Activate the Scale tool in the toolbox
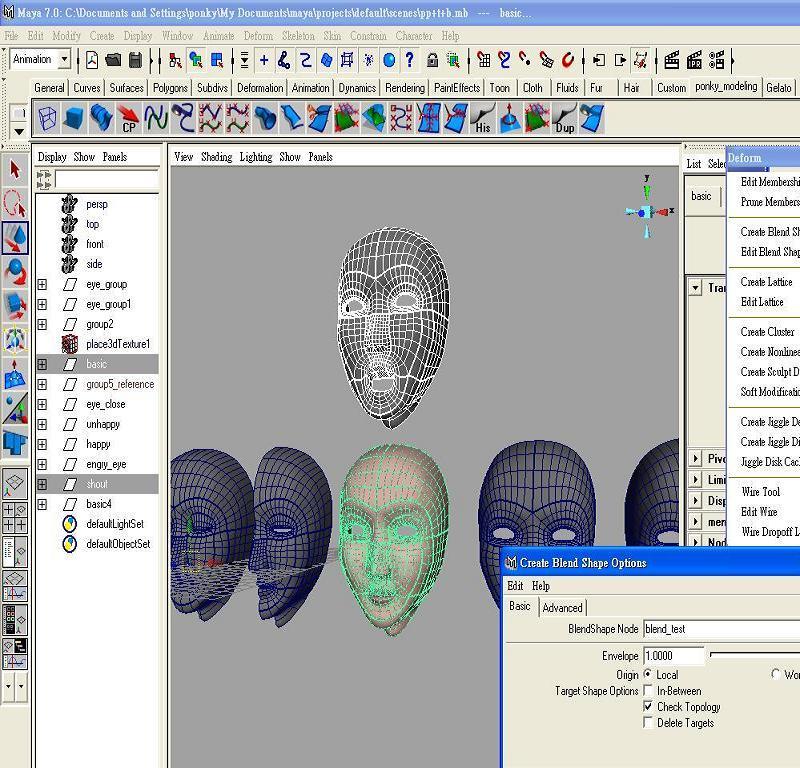The height and width of the screenshot is (768, 800). (15, 306)
